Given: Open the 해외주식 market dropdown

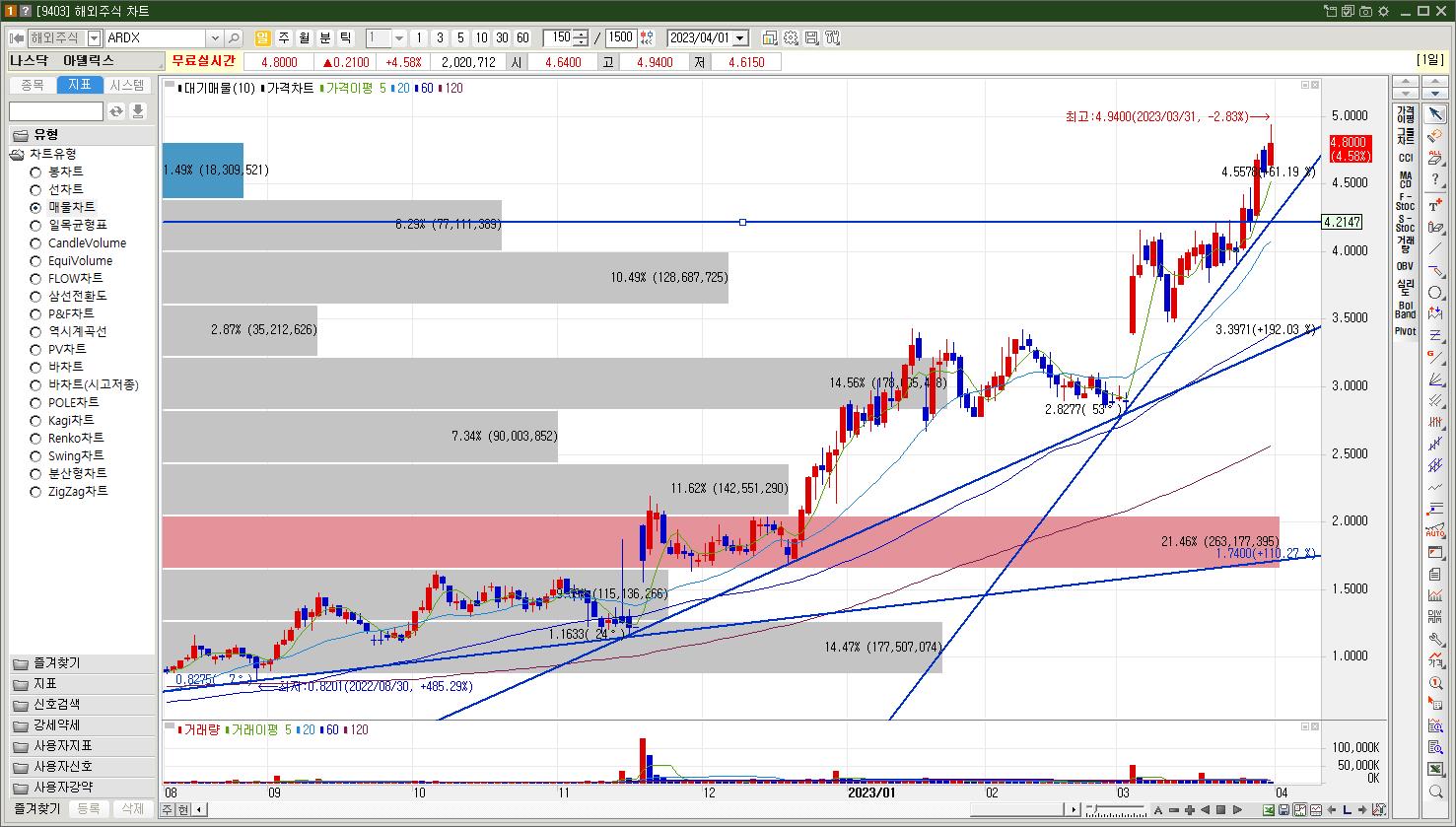Looking at the screenshot, I should point(94,37).
